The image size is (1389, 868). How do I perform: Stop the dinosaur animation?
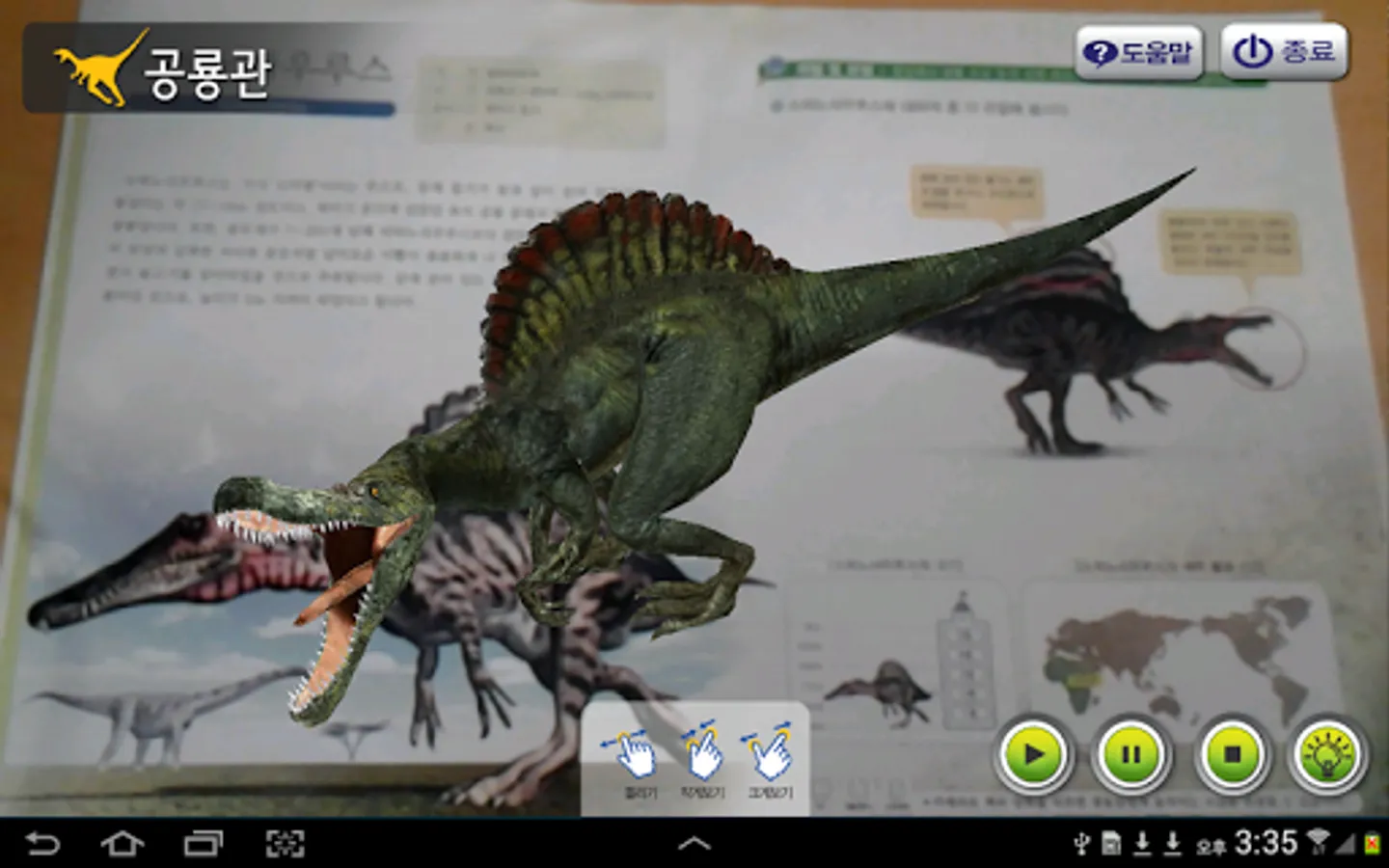click(x=1232, y=753)
